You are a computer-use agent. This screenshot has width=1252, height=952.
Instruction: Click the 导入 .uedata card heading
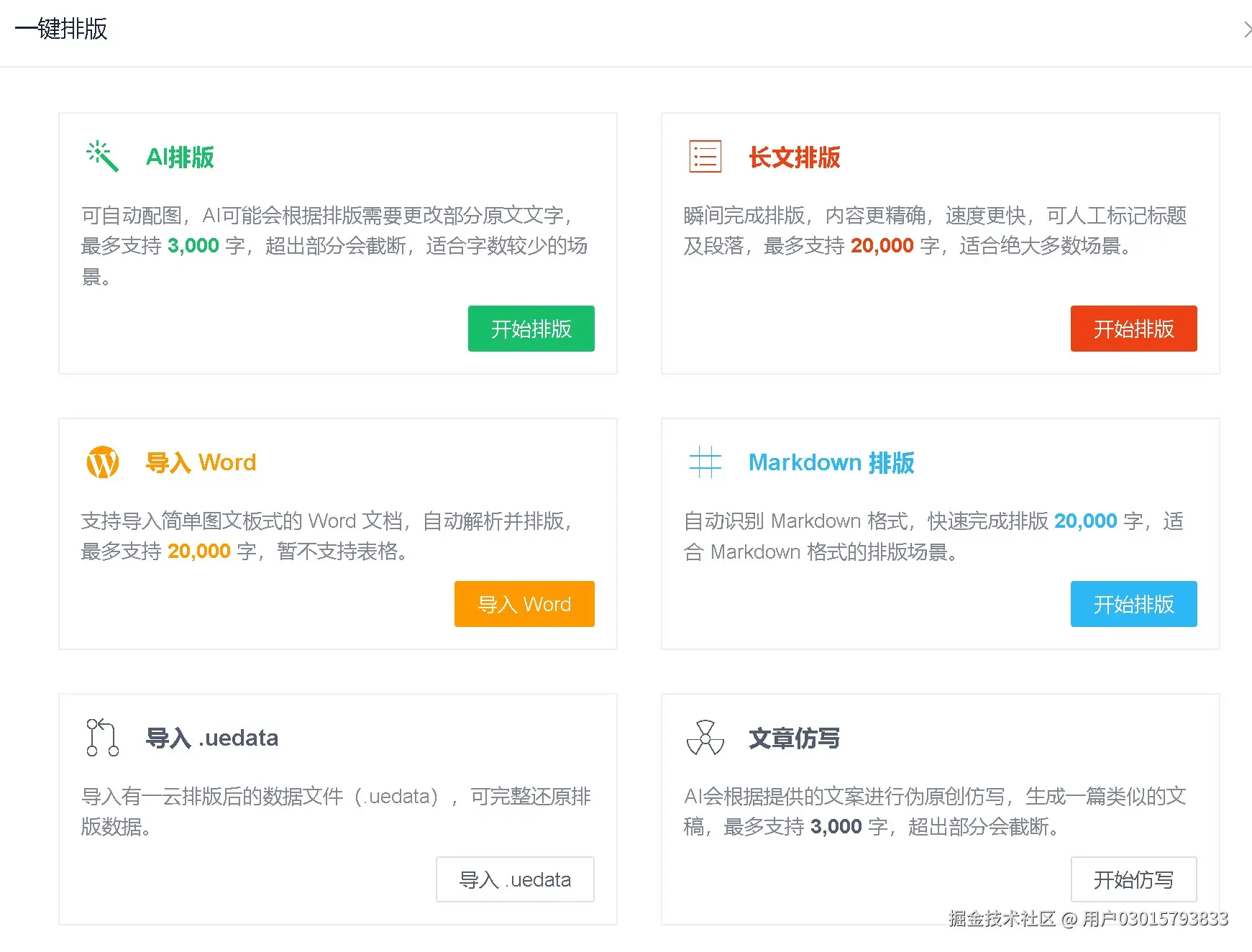pos(211,738)
